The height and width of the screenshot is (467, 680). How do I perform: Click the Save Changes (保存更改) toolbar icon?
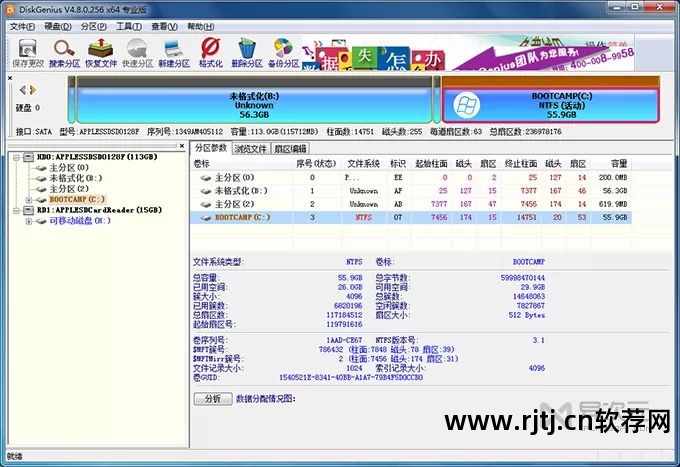coord(28,52)
